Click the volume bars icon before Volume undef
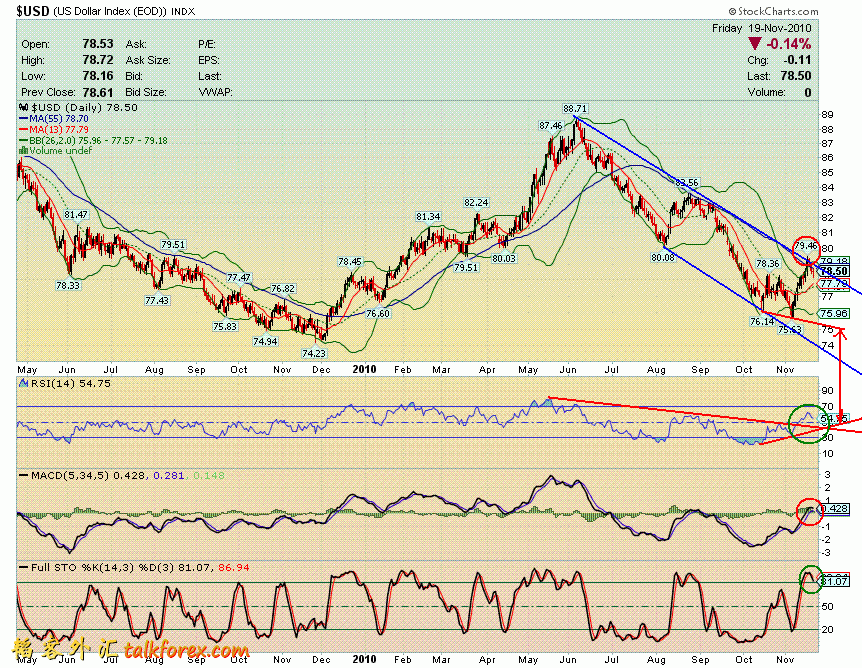Viewport: 862px width, 668px height. tap(24, 151)
